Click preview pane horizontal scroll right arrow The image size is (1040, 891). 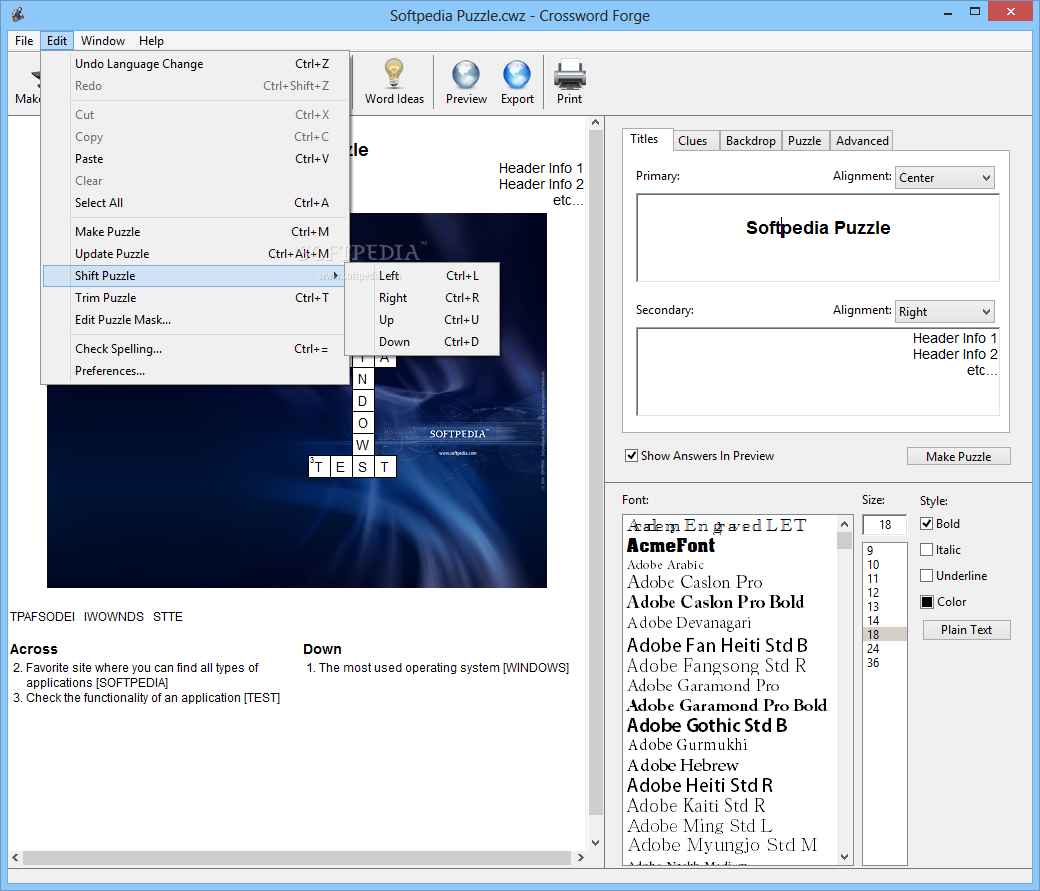tap(580, 857)
